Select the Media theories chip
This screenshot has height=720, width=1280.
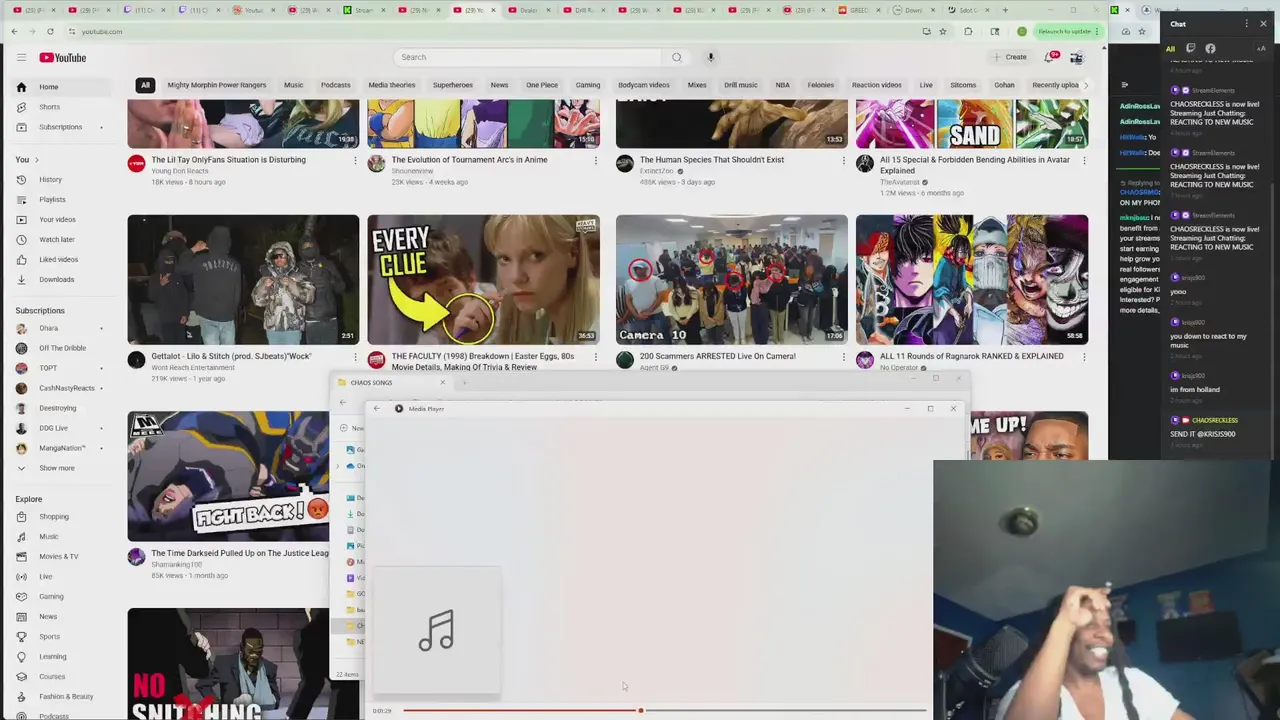coord(392,85)
